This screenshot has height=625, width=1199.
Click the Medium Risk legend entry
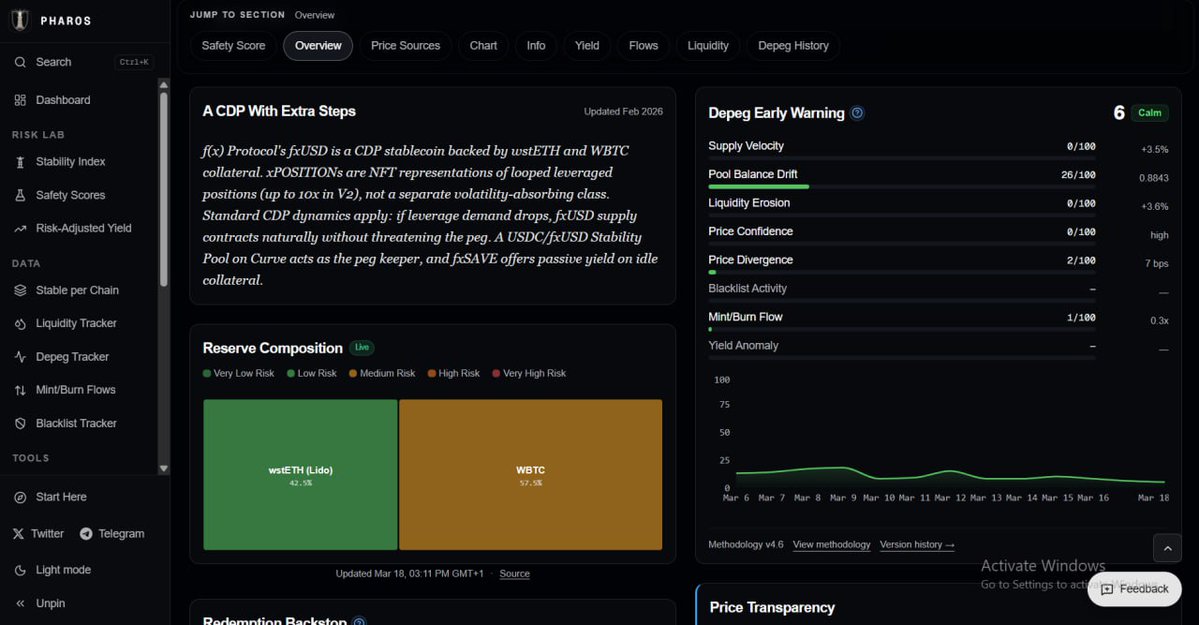click(x=382, y=373)
